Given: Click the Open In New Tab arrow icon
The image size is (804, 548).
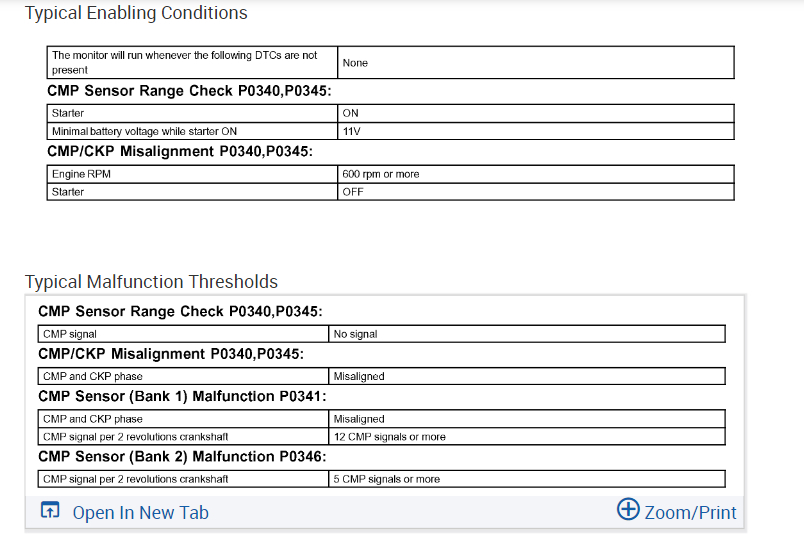Looking at the screenshot, I should click(50, 512).
